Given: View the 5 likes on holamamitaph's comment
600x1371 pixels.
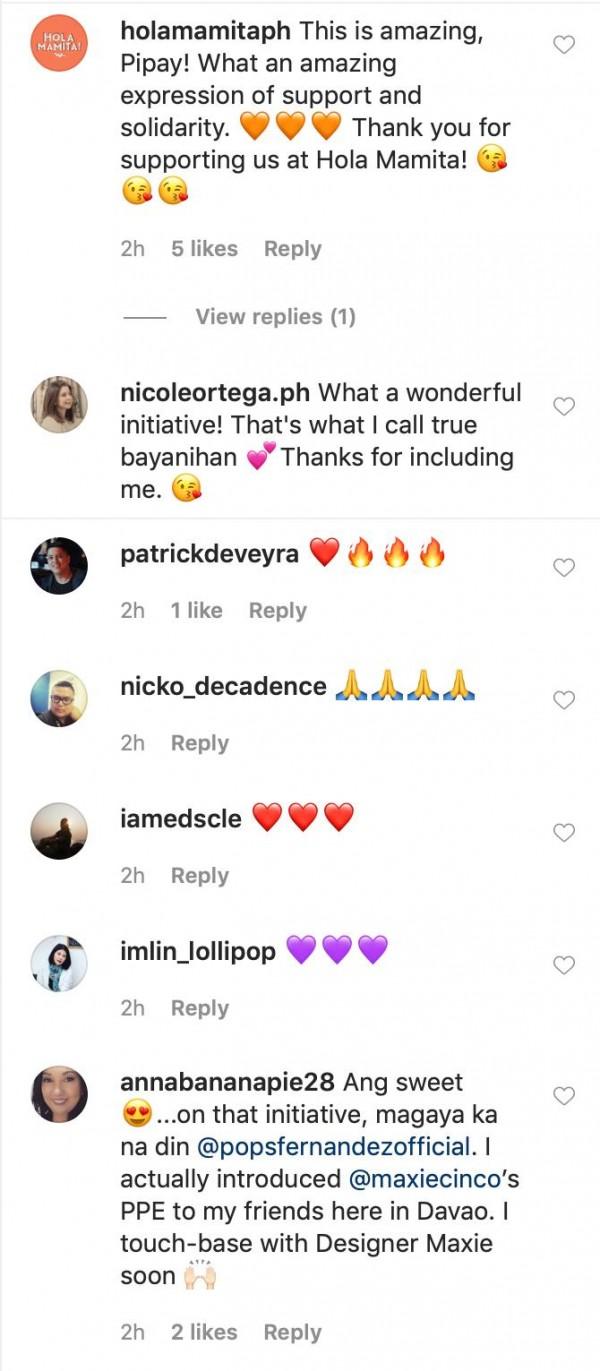Looking at the screenshot, I should pyautogui.click(x=204, y=249).
